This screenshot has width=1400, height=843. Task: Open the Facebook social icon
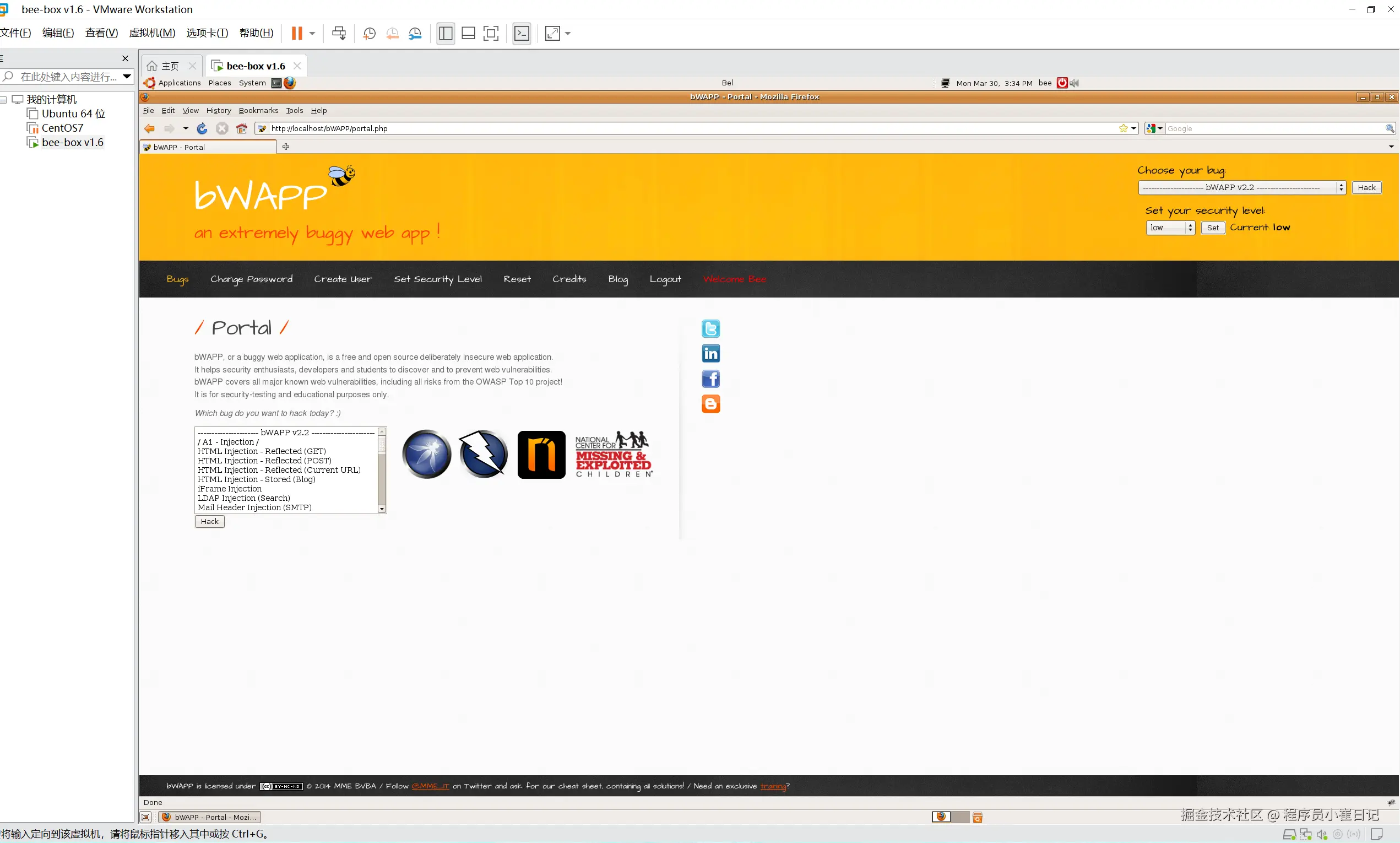(x=710, y=379)
